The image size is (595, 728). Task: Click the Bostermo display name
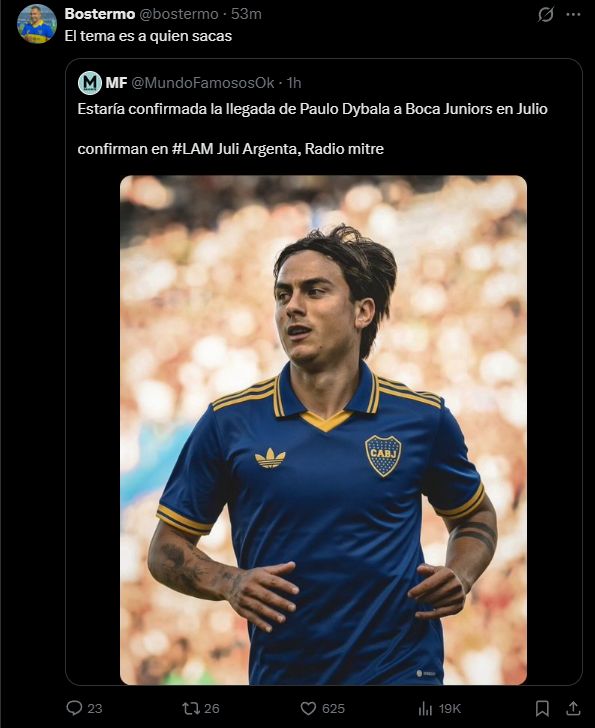pos(100,14)
